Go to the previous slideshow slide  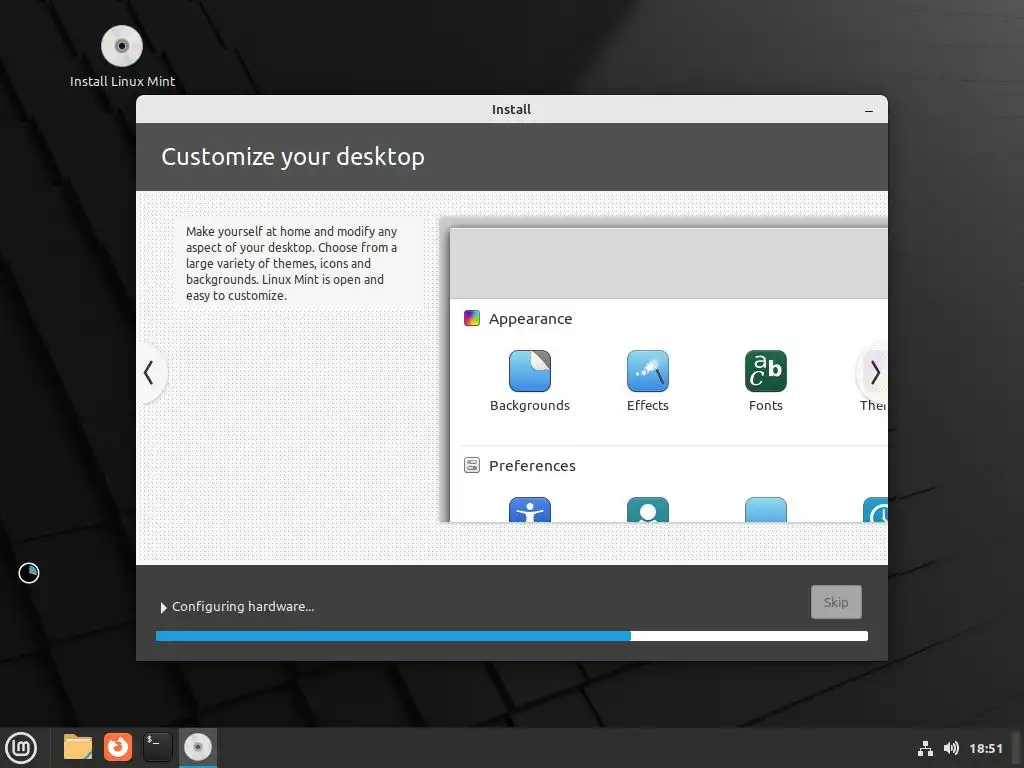tap(150, 373)
